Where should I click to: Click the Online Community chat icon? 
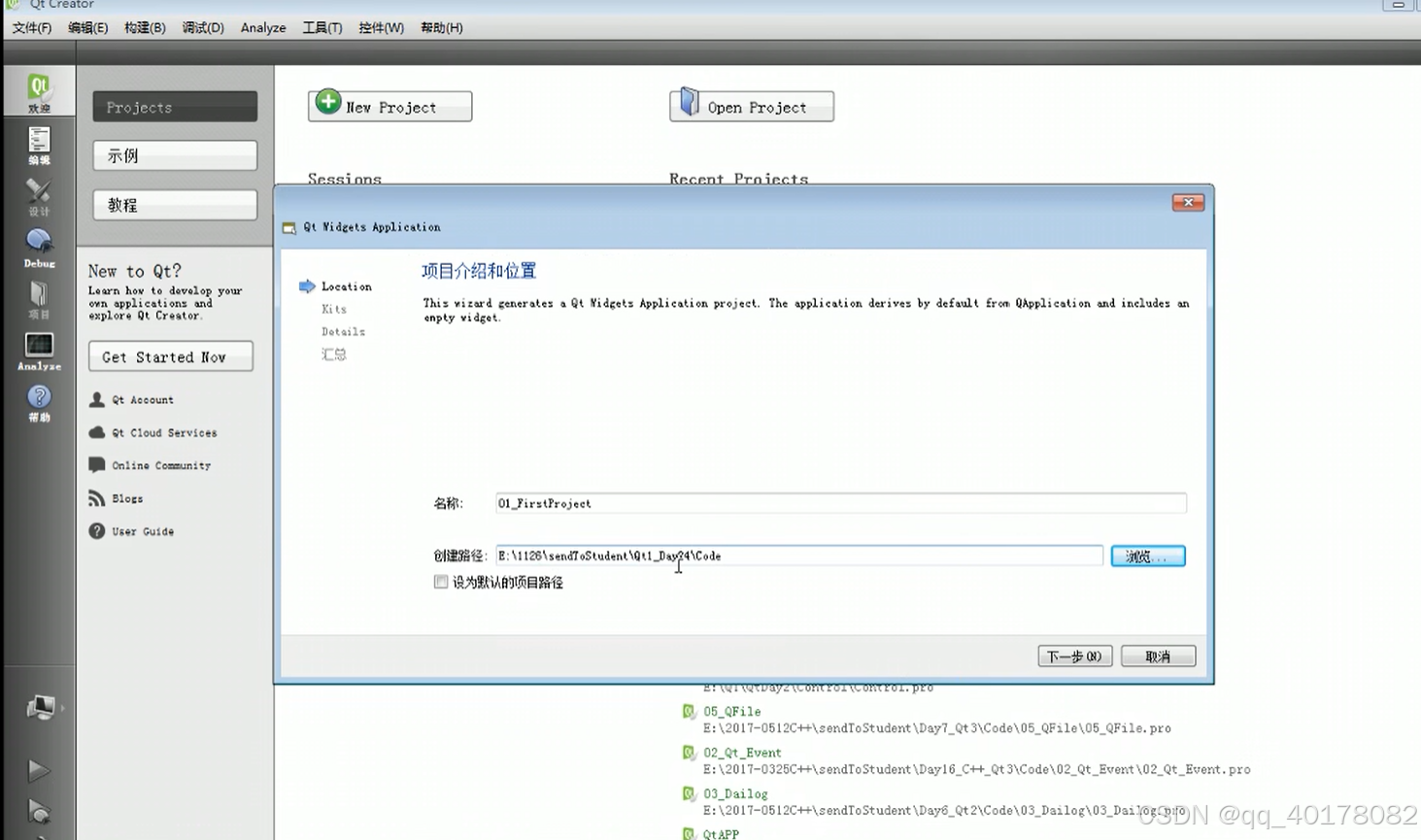[x=97, y=465]
